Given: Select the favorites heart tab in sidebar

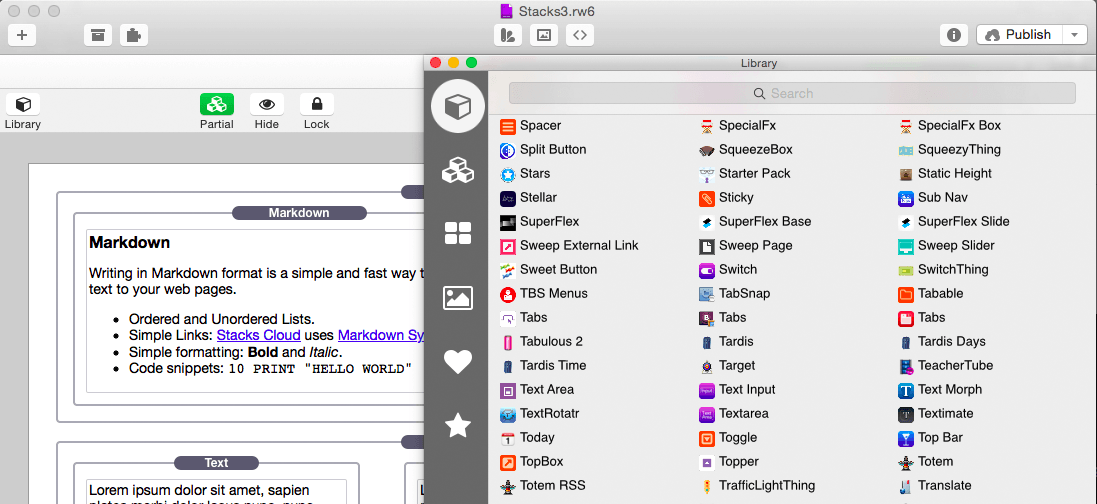Looking at the screenshot, I should click(458, 361).
